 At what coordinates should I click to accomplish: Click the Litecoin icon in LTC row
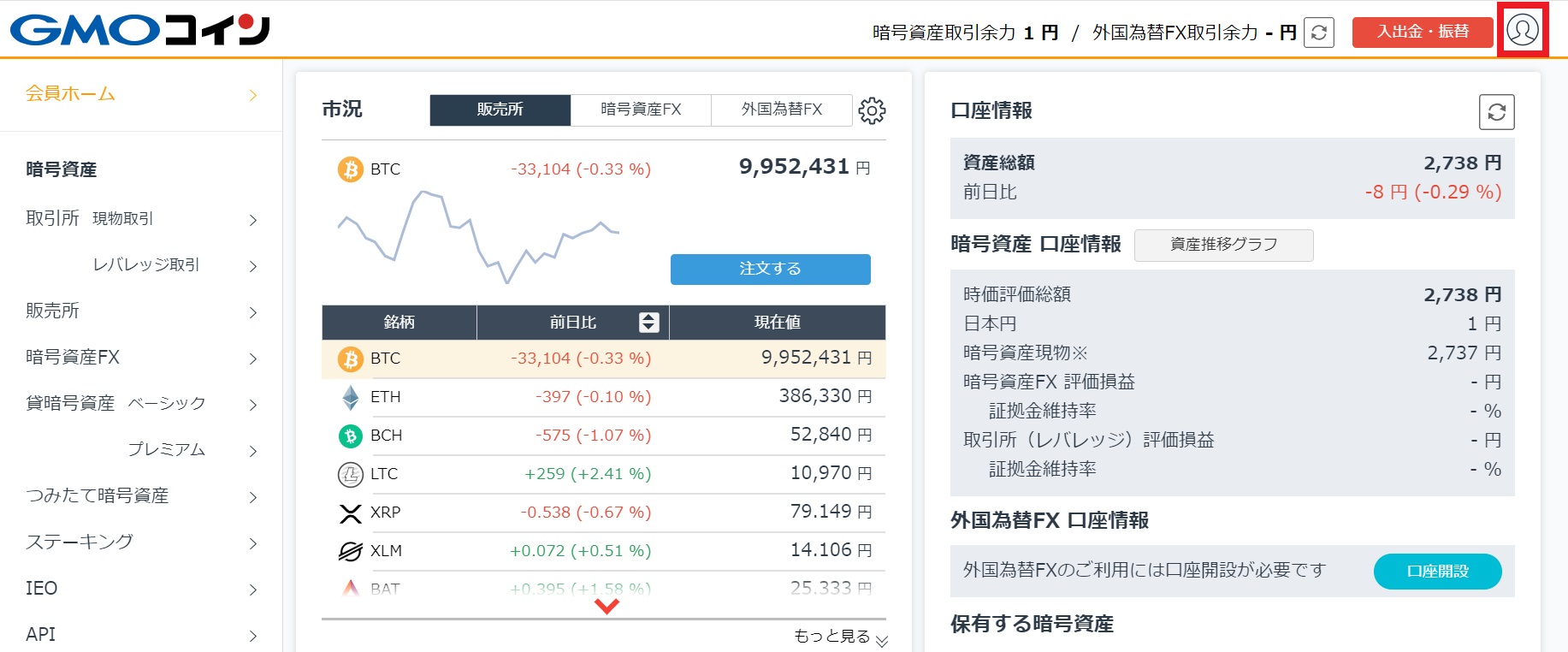click(351, 474)
